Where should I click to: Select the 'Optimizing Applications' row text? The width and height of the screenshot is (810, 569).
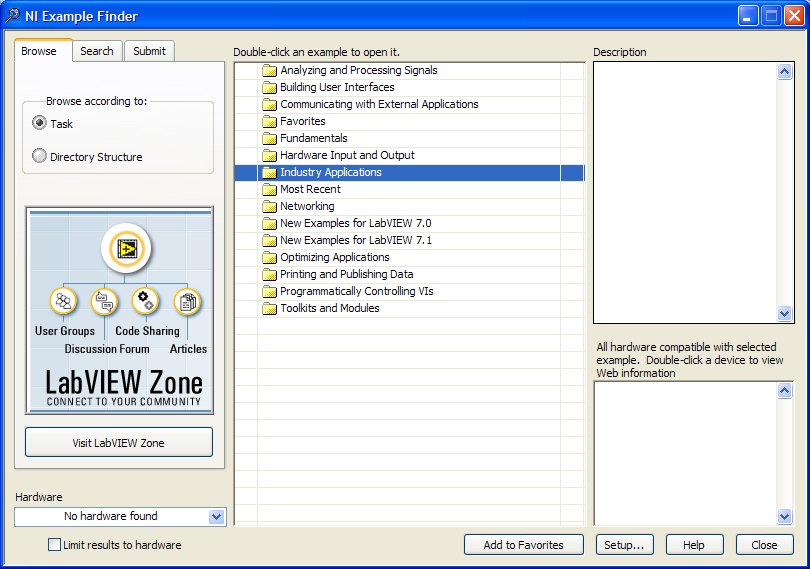coord(335,257)
